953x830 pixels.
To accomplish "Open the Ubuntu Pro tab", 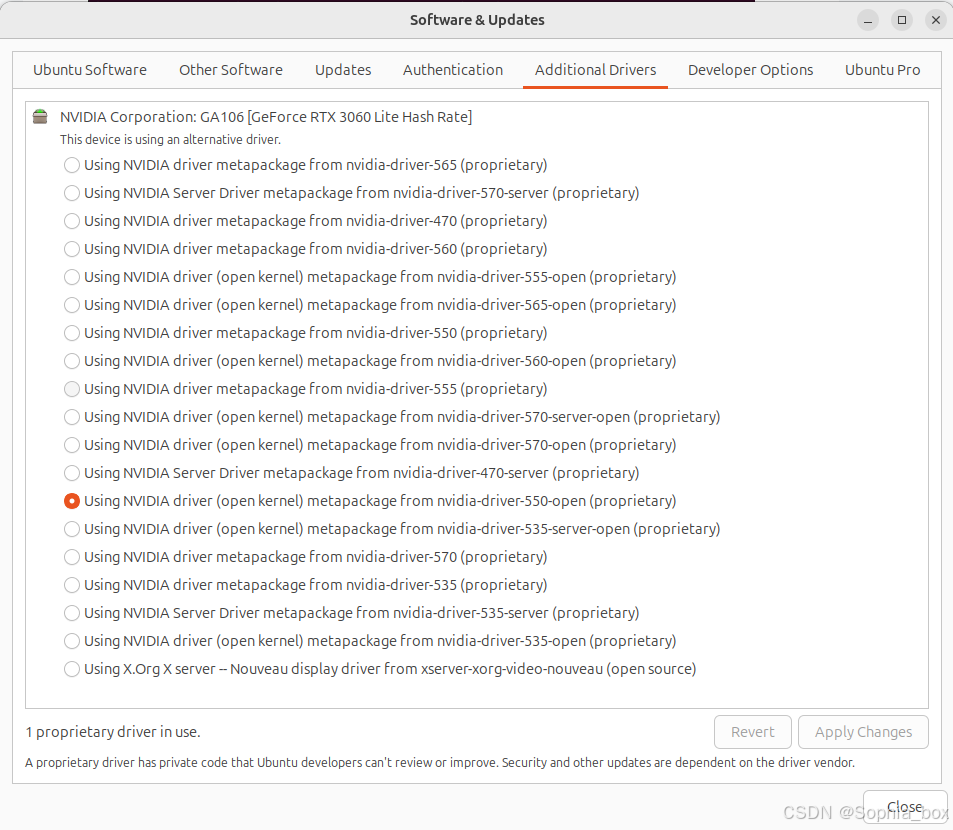I will 882,70.
